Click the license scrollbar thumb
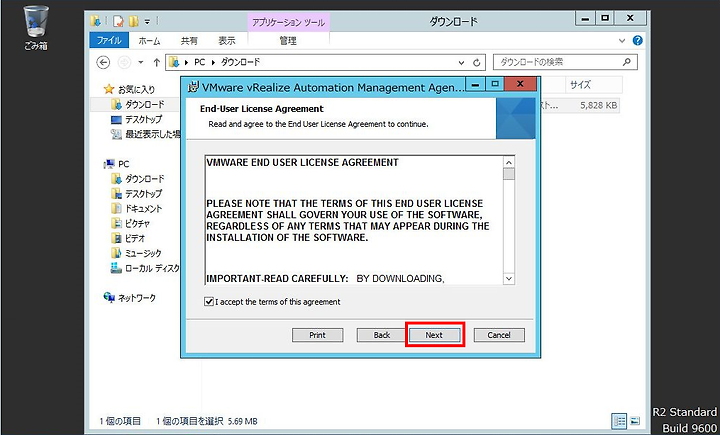 pyautogui.click(x=509, y=175)
